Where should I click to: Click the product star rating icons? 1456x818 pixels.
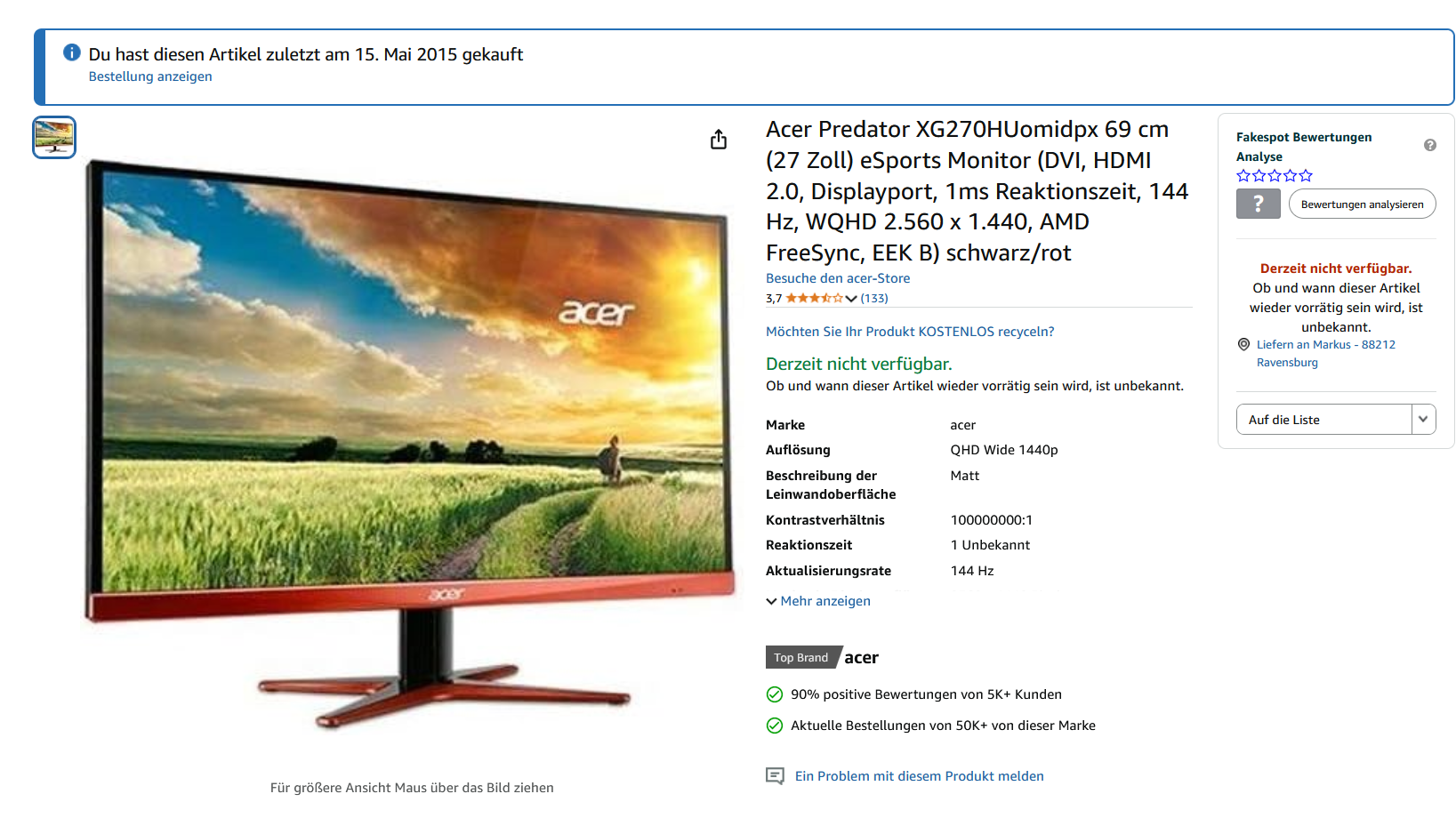[x=814, y=299]
